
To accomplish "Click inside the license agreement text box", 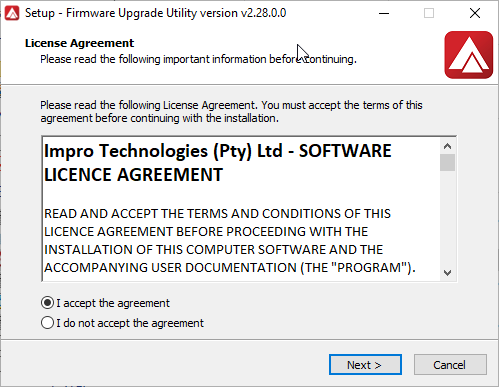I will pyautogui.click(x=241, y=209).
